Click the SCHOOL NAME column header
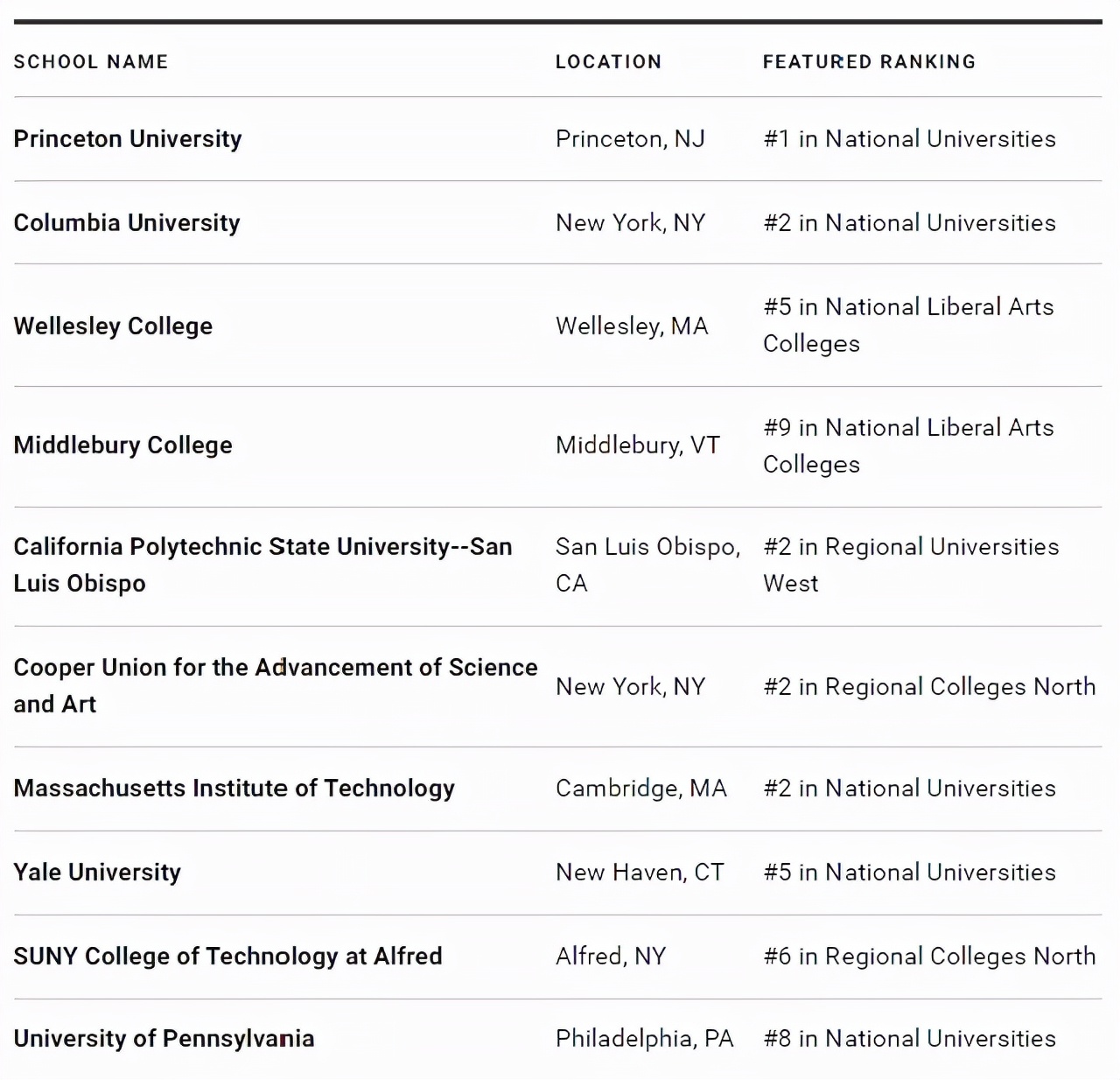The width and height of the screenshot is (1120, 1080). (x=91, y=62)
